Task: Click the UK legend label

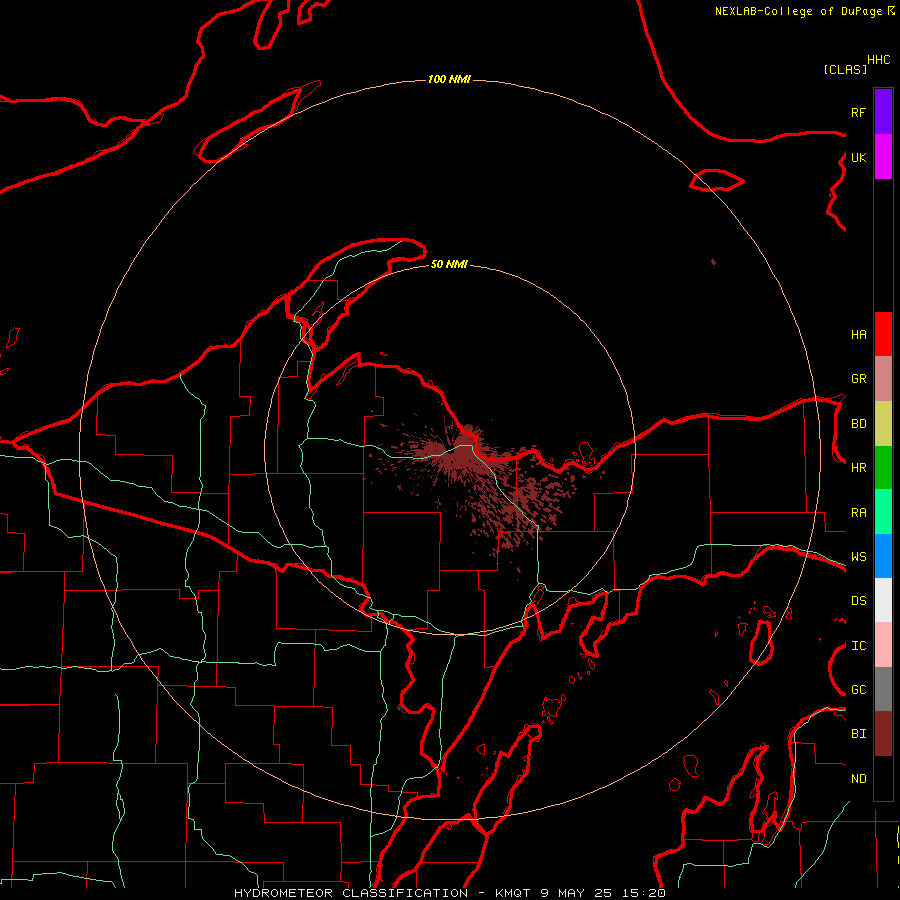Action: (x=858, y=157)
